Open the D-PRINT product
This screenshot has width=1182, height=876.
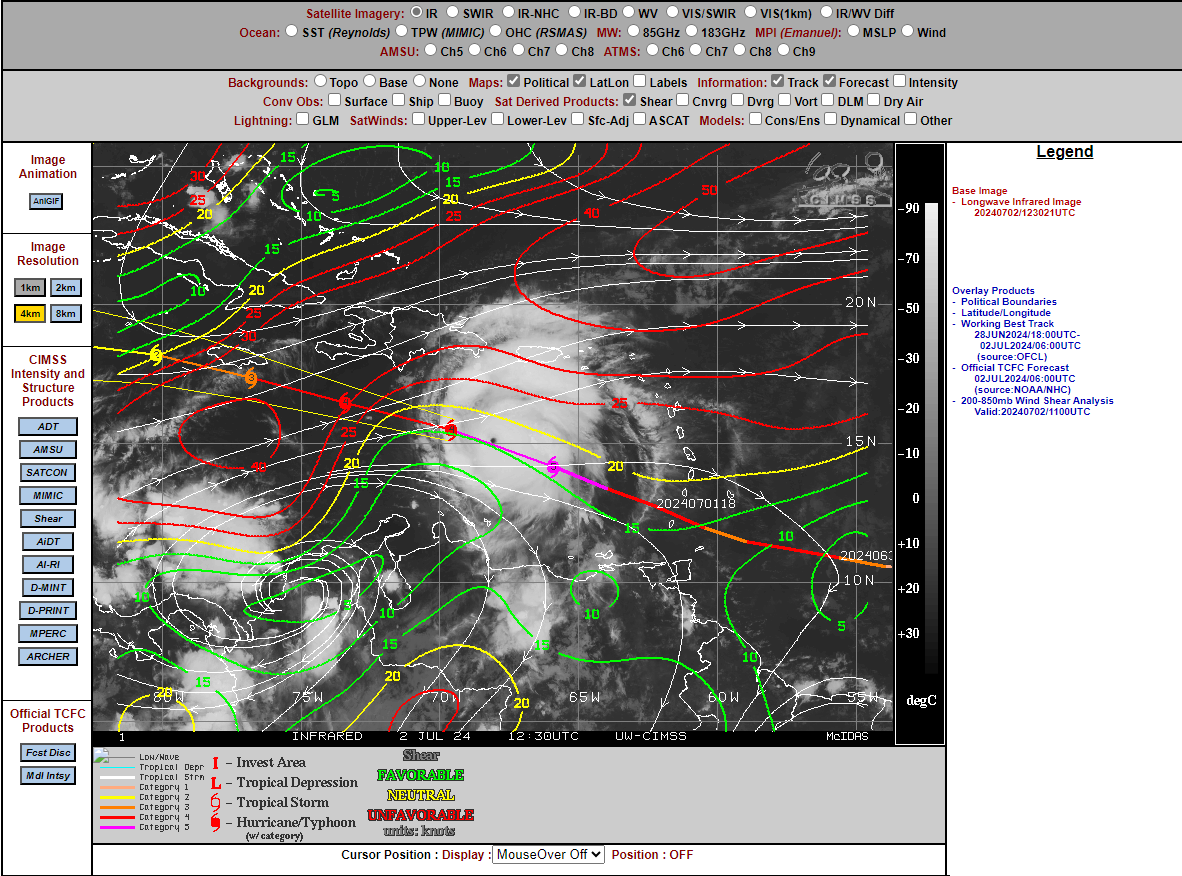[47, 611]
